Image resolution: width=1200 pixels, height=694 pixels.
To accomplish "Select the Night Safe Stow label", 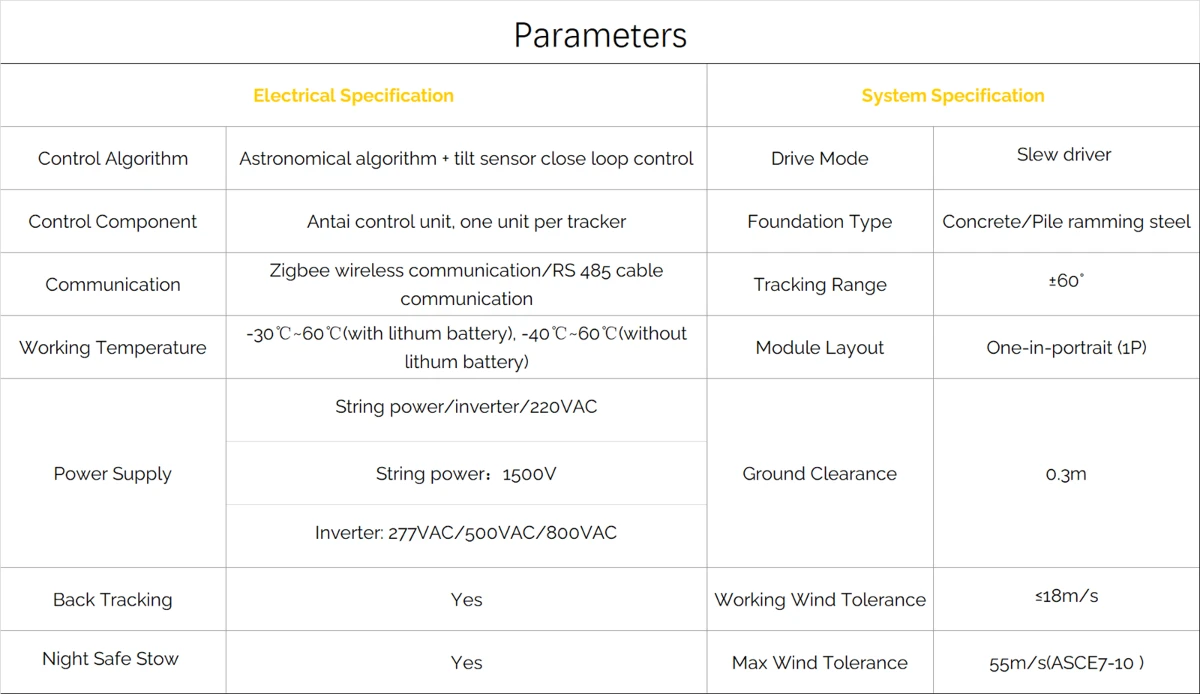I will point(111,658).
